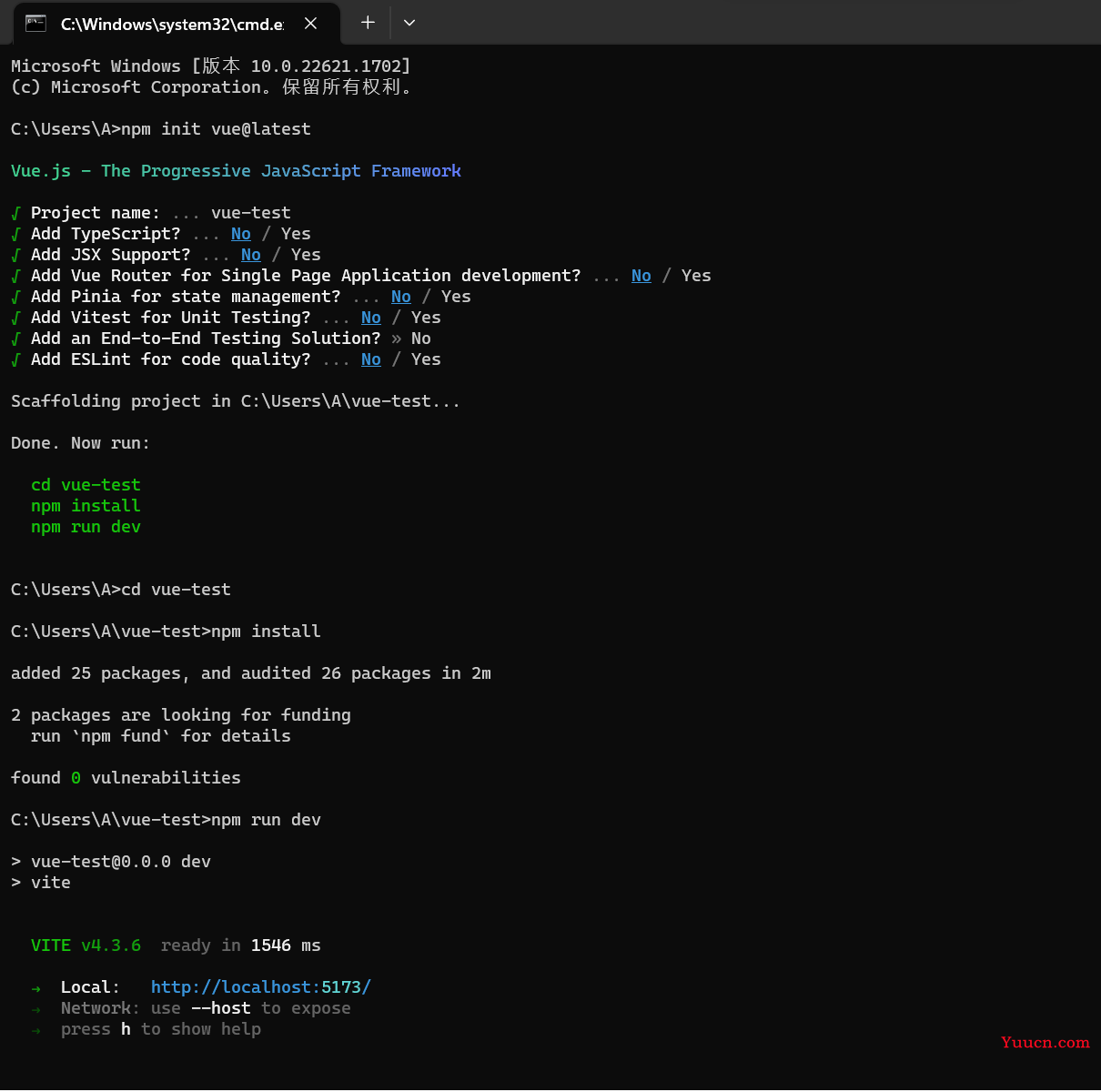
Task: Click the 'Done. Now run:' line
Action: click(81, 443)
